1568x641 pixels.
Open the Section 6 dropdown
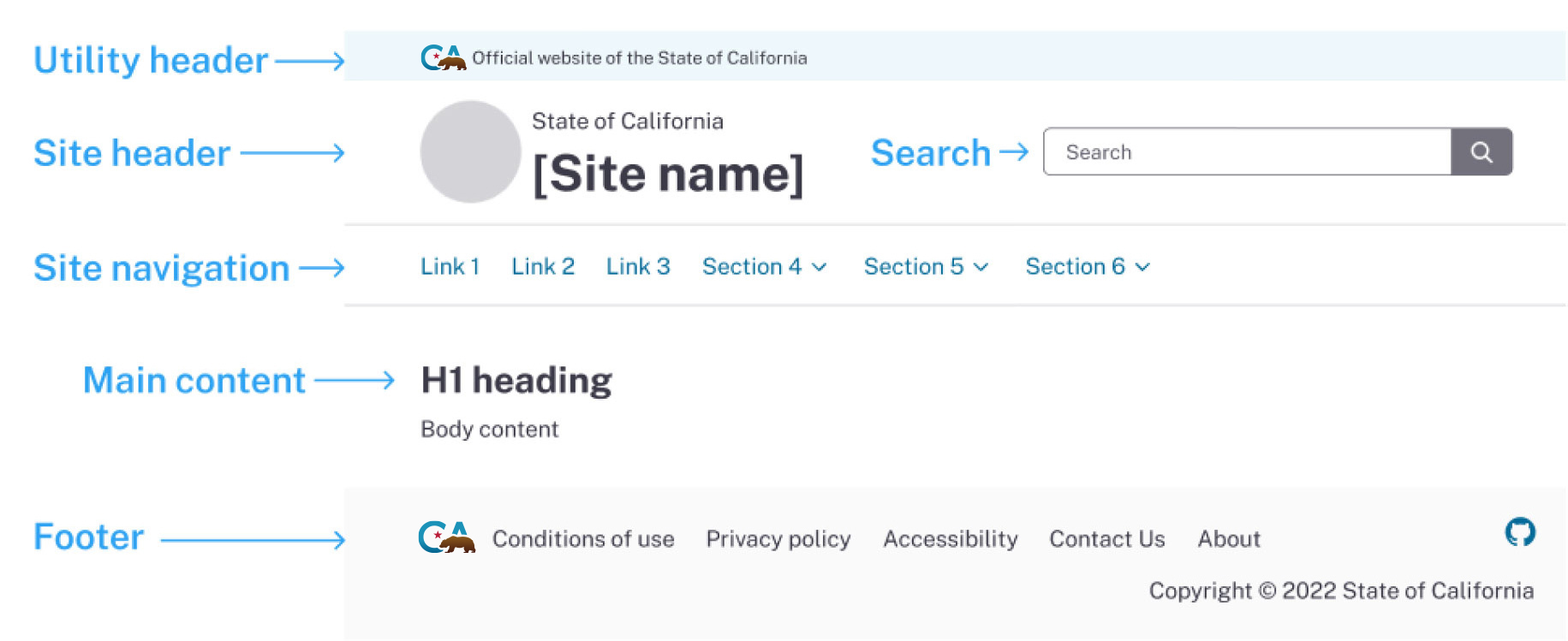[x=1088, y=267]
